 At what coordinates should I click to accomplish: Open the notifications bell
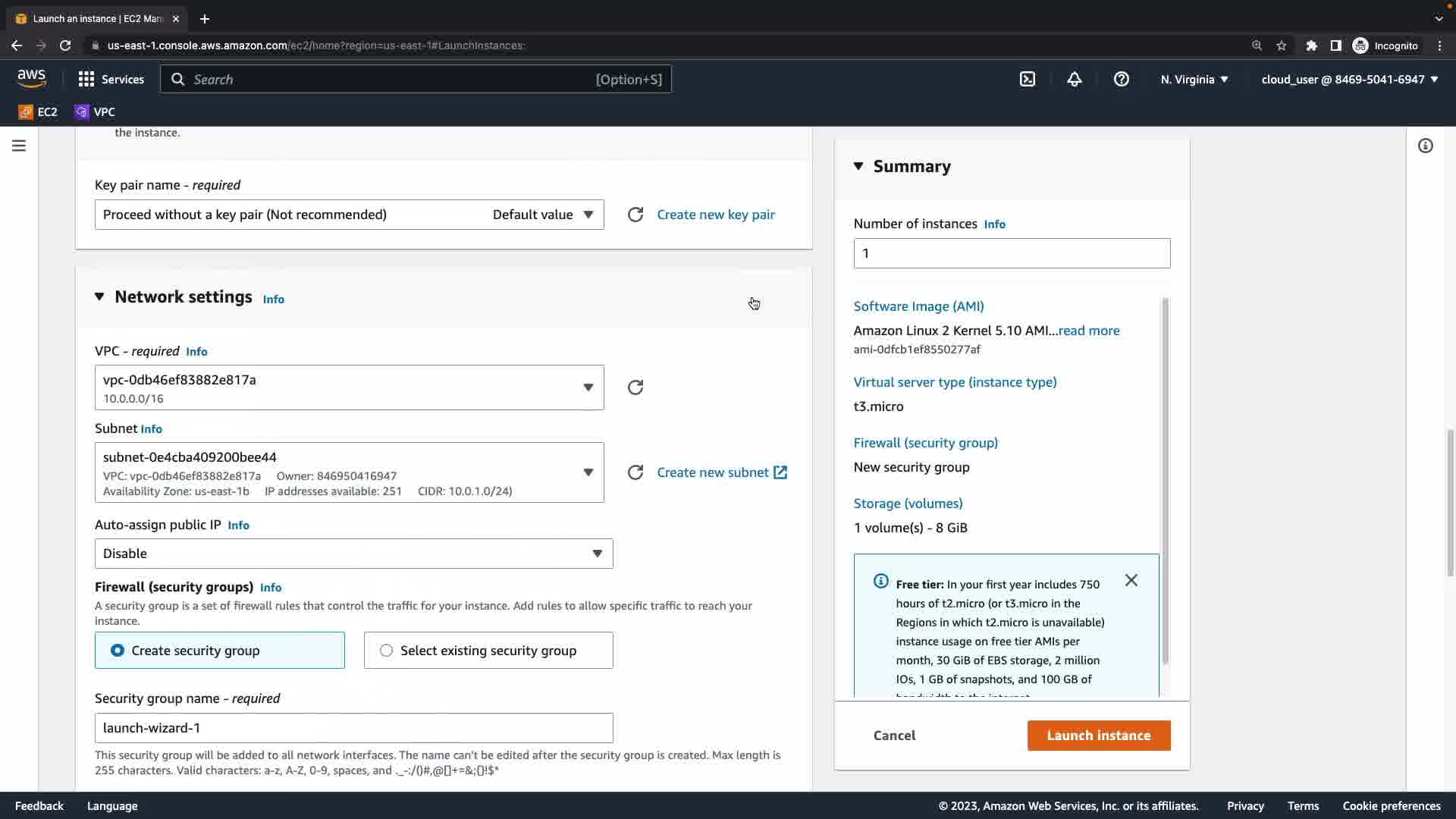(1074, 79)
